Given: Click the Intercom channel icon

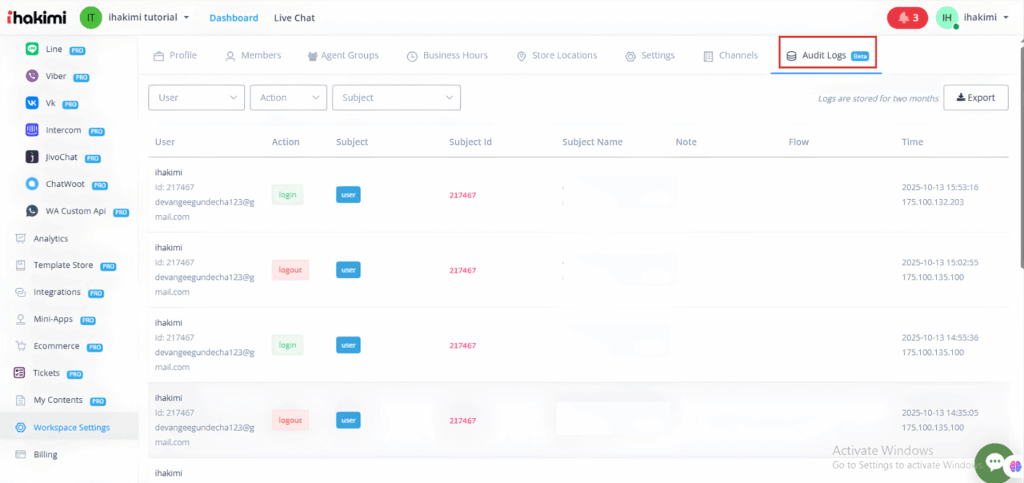Looking at the screenshot, I should pos(32,130).
